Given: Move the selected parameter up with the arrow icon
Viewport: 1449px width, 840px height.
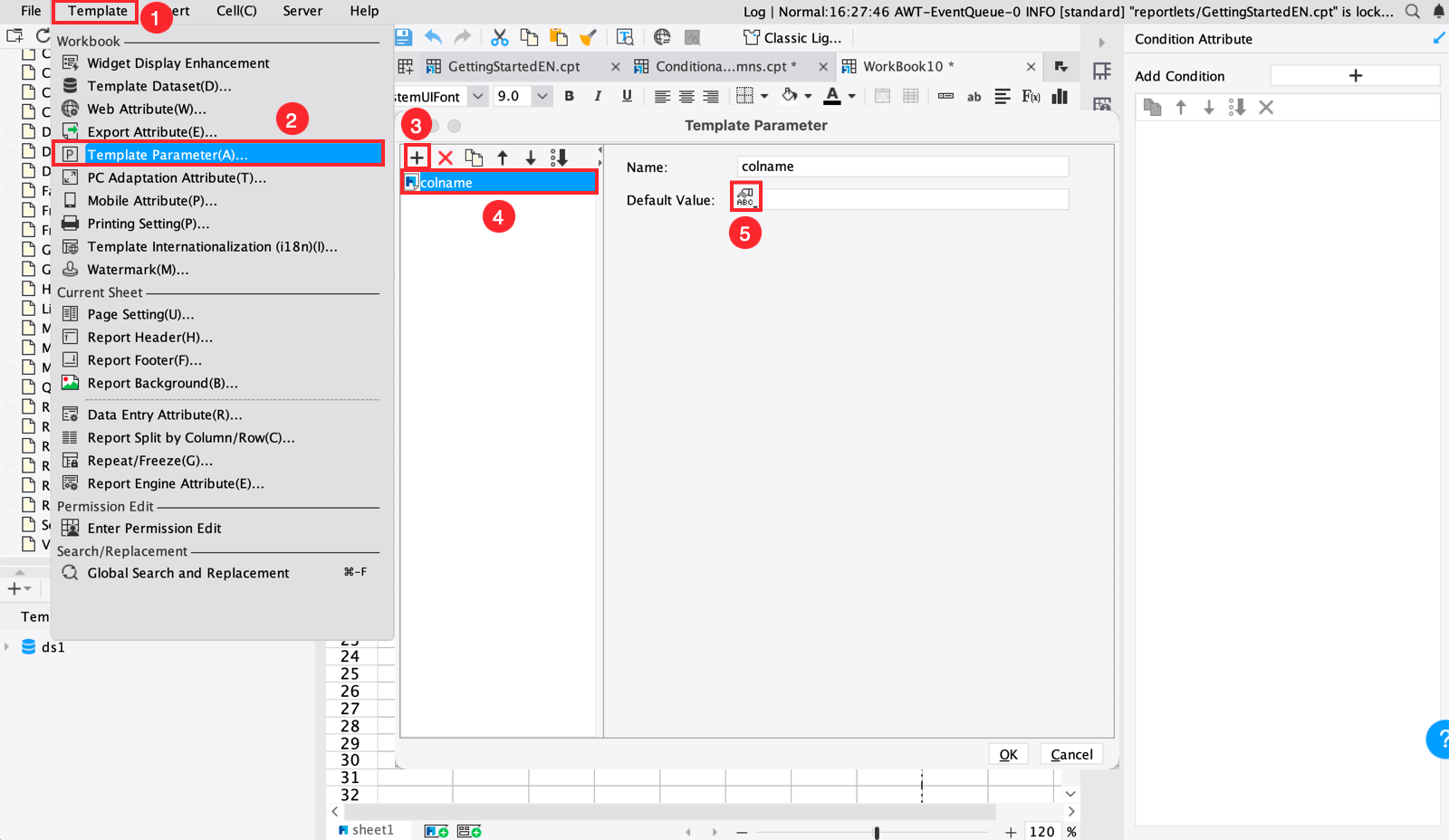Looking at the screenshot, I should tap(503, 157).
